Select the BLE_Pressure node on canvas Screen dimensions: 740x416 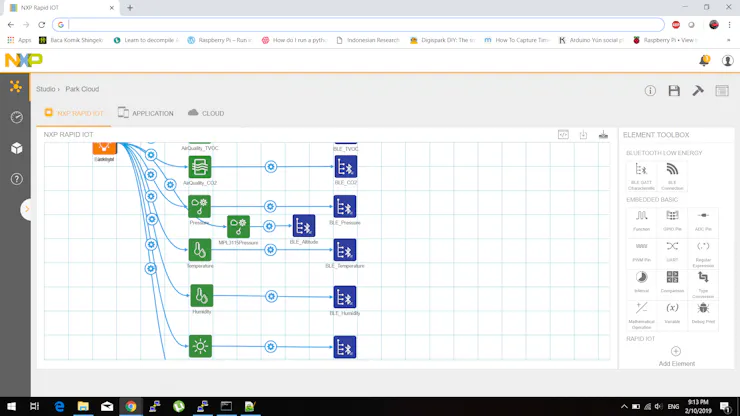pos(345,207)
